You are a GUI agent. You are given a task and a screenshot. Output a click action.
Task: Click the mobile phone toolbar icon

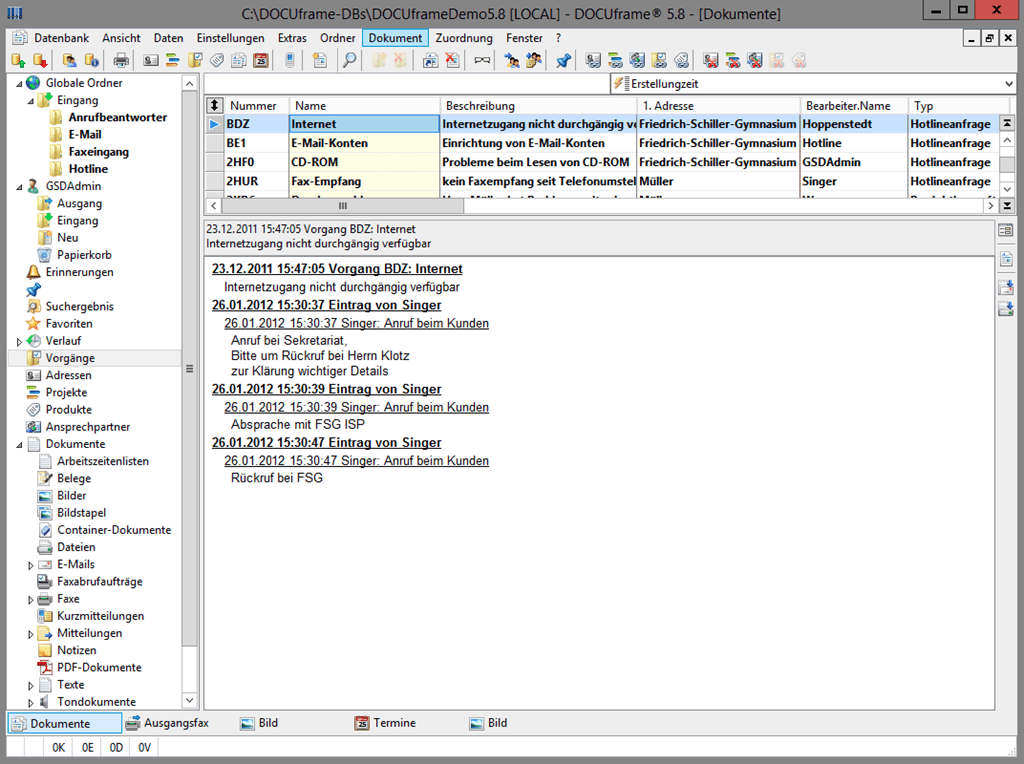(290, 61)
